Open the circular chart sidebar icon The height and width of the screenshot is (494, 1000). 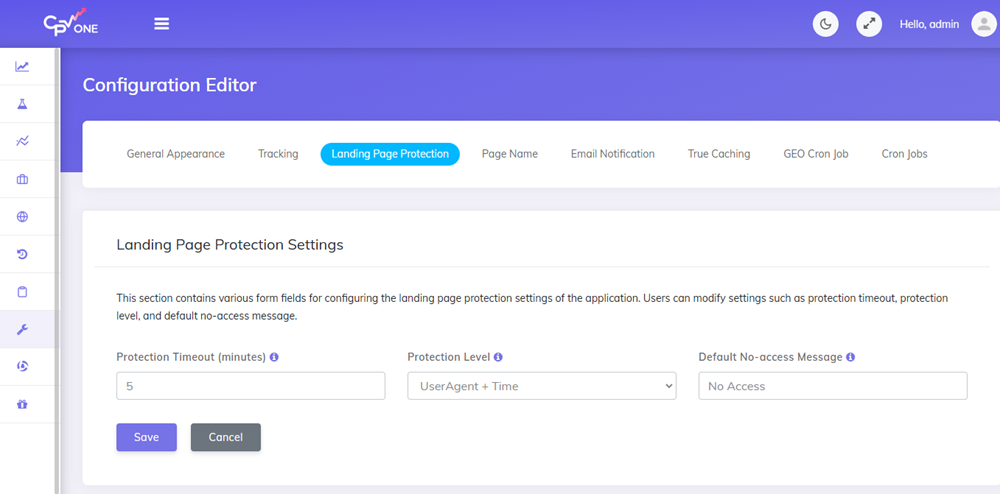pyautogui.click(x=22, y=367)
